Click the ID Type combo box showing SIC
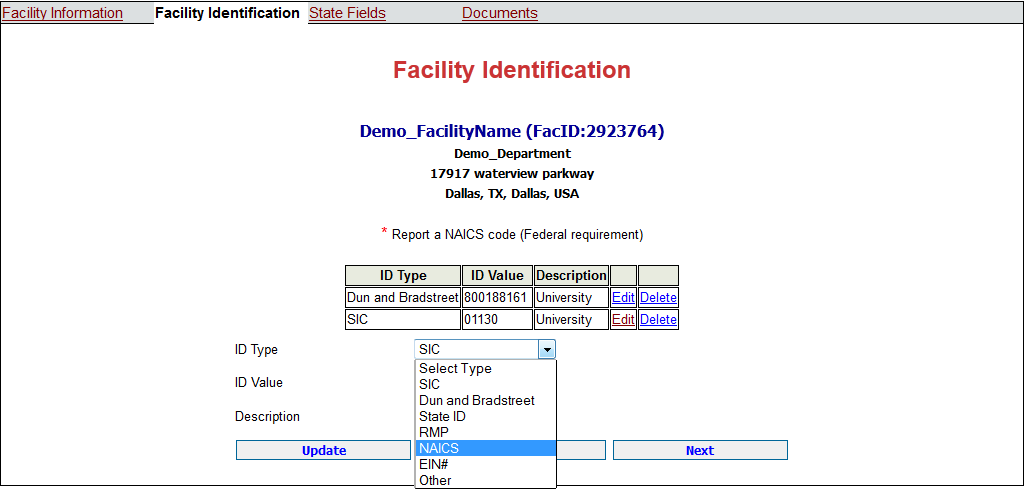1026x492 pixels. pos(485,350)
